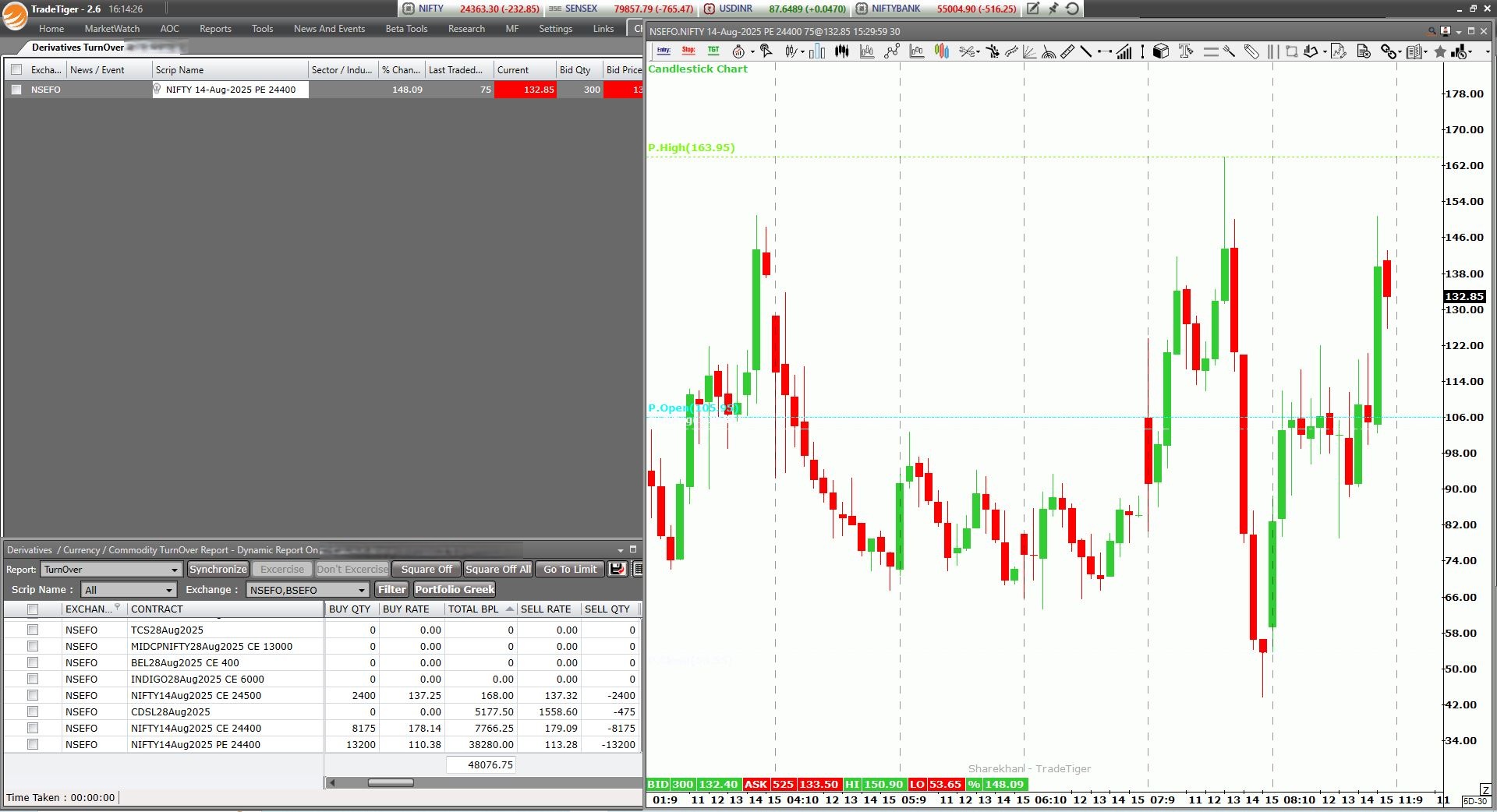Click the save icon beside Go To Limit

618,569
